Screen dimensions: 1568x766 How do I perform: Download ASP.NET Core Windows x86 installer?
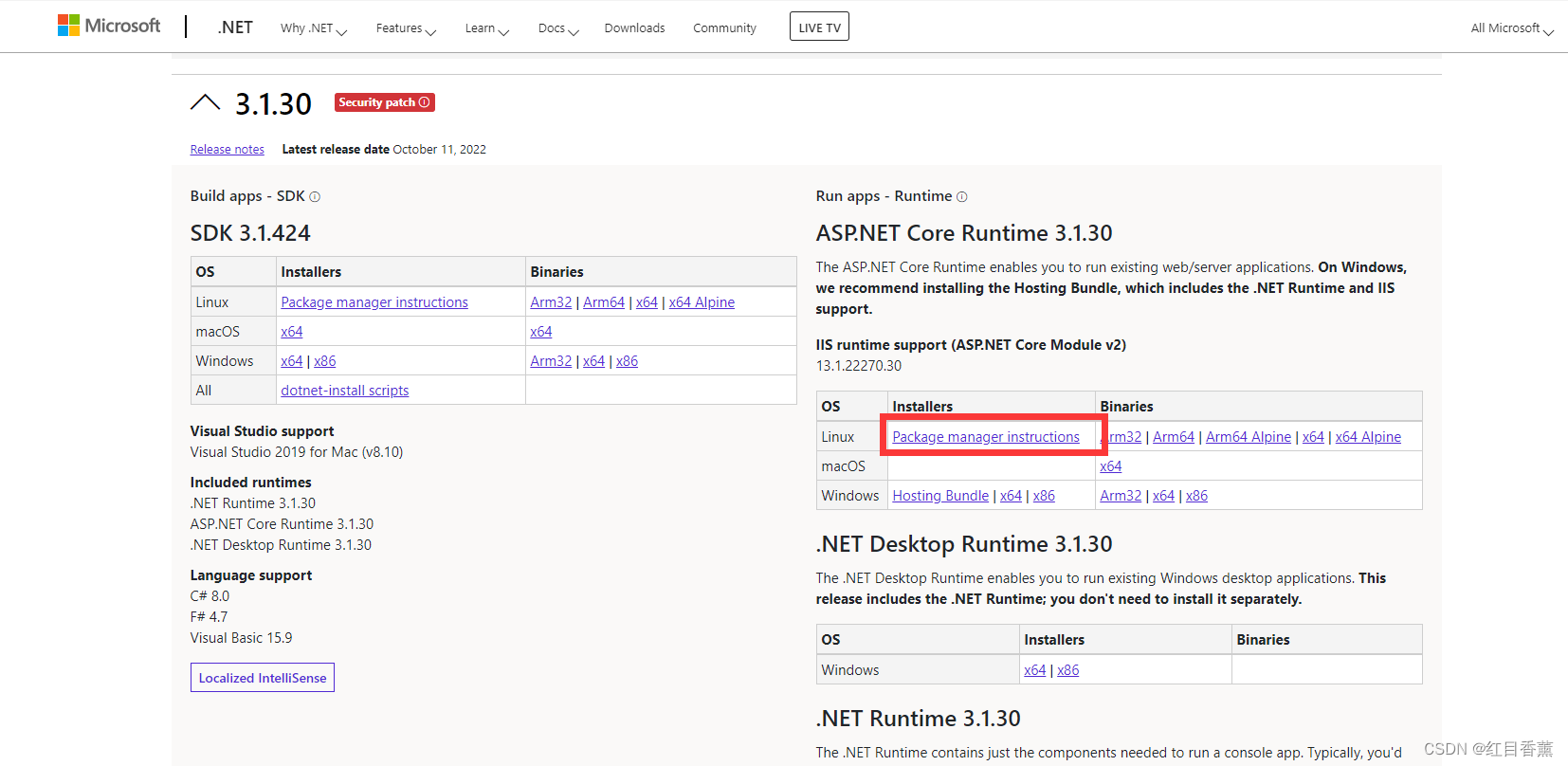click(x=1044, y=496)
